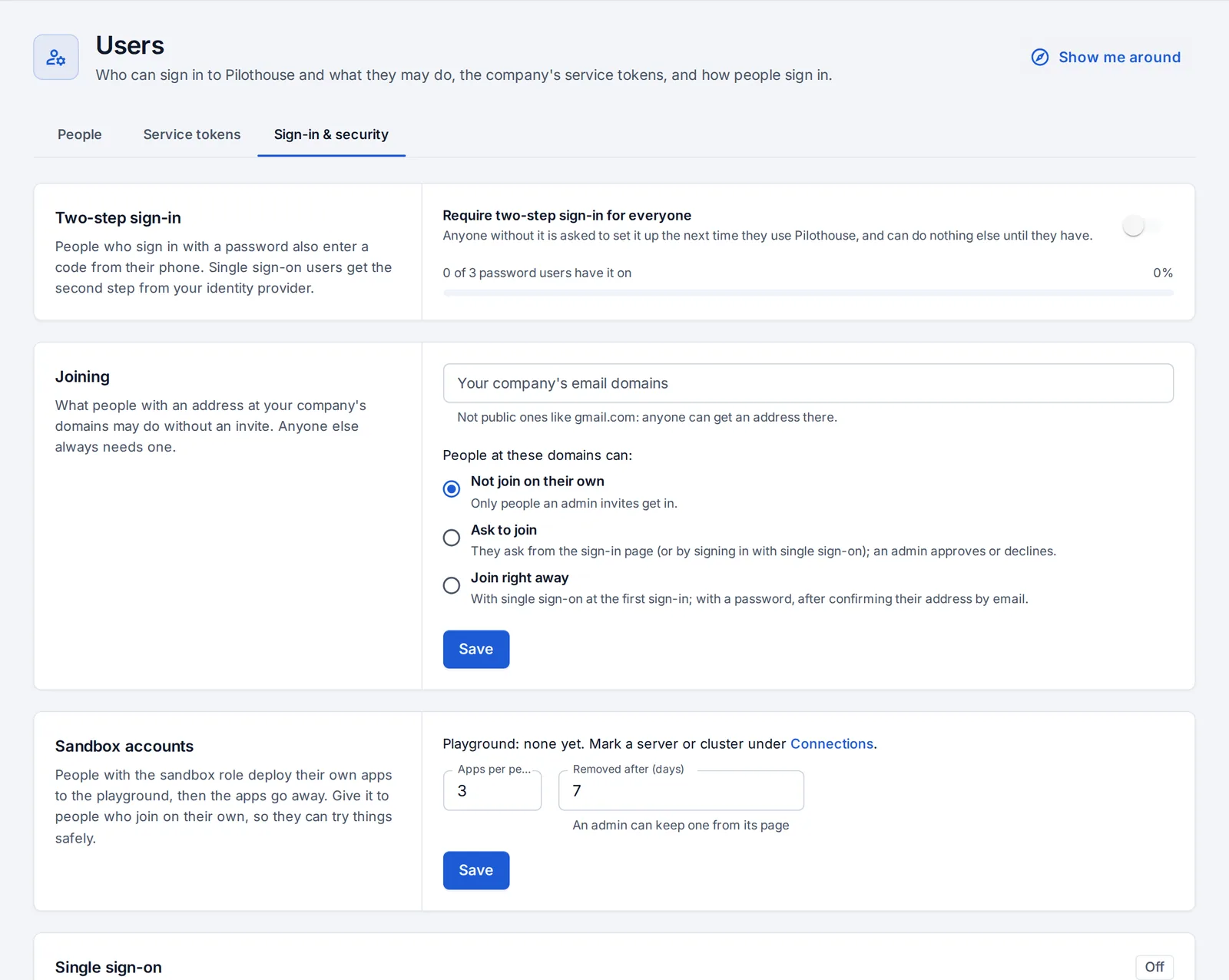Click the 0% two-step adoption value
This screenshot has width=1229, height=980.
click(1163, 273)
